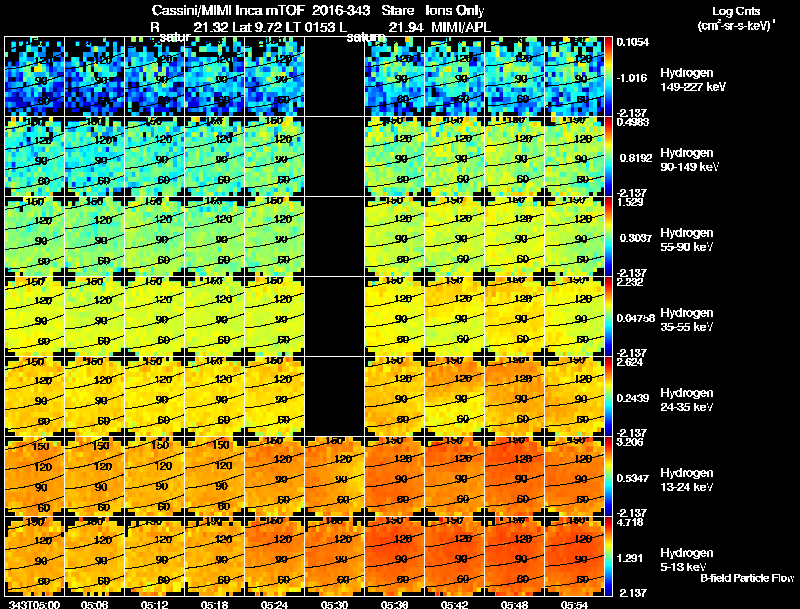
Task: Click the '343T05:00' time axis label
Action: coord(35,604)
